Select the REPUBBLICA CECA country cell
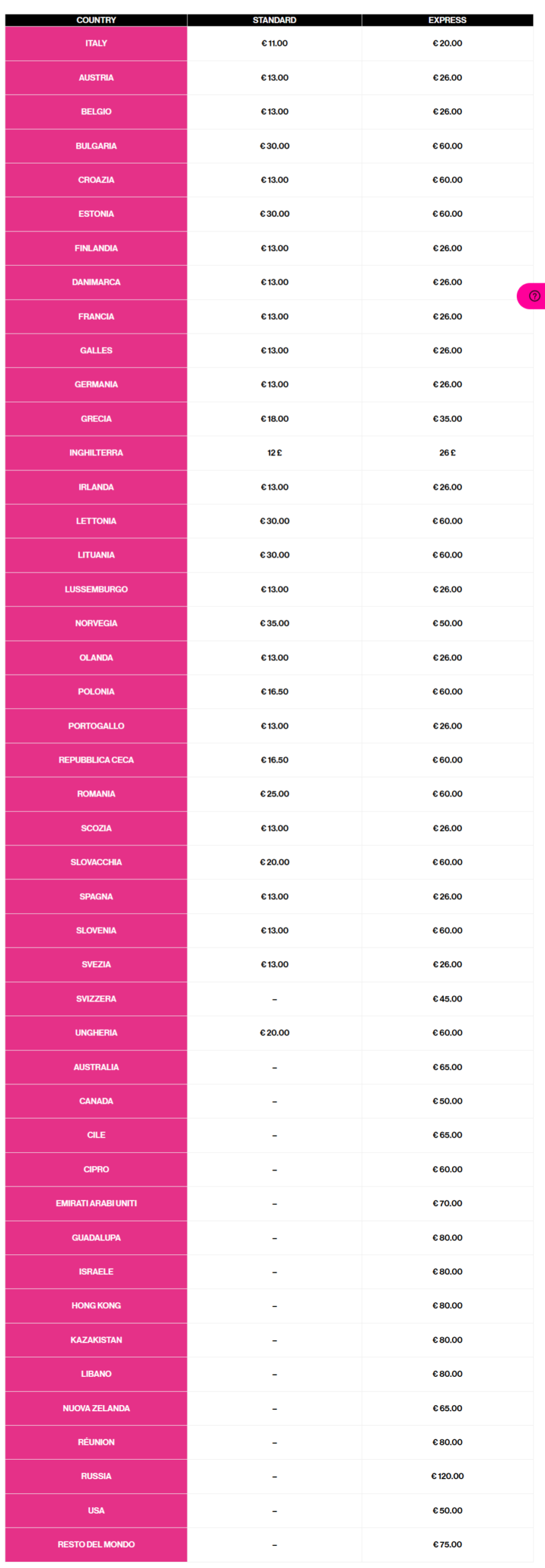Viewport: 545px width, 1568px height. coord(96,759)
